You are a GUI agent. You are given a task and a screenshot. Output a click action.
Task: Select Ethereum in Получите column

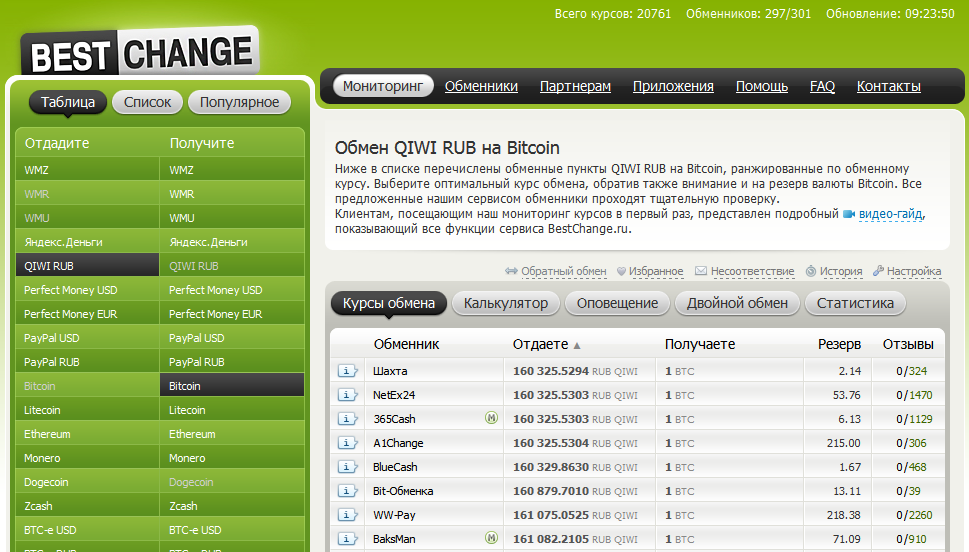point(232,434)
